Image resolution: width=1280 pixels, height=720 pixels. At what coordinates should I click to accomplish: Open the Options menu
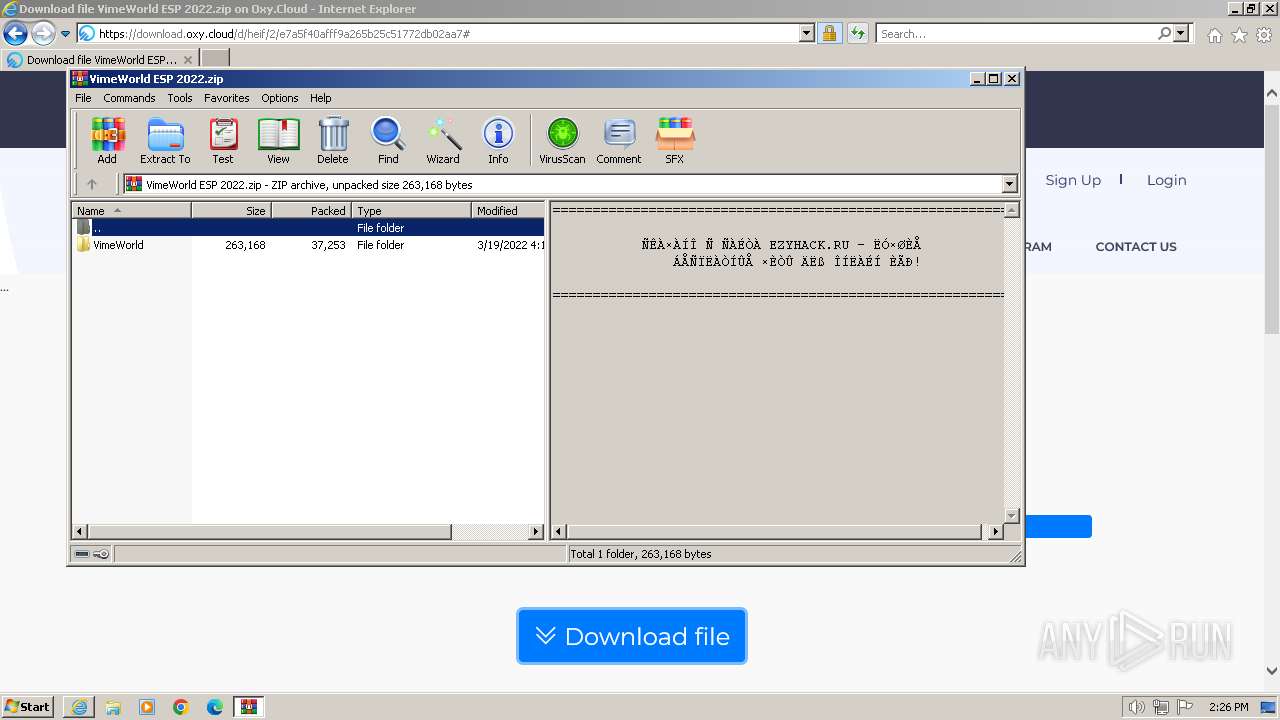pos(280,98)
